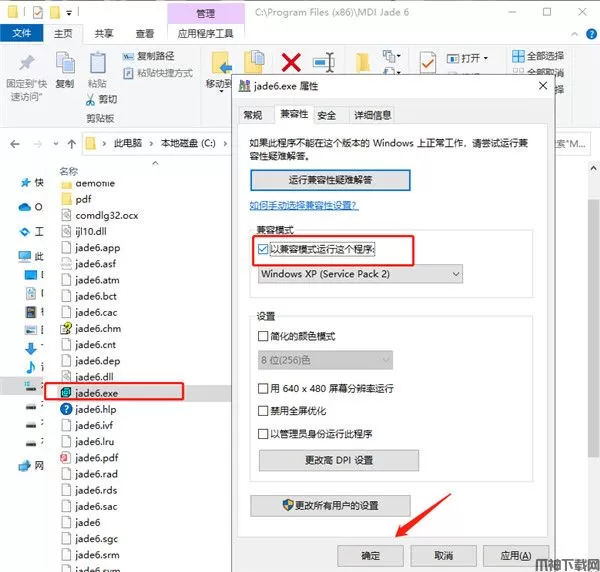The height and width of the screenshot is (572, 600).
Task: Select Downloads arrow icon in sidebar
Action: [31, 348]
